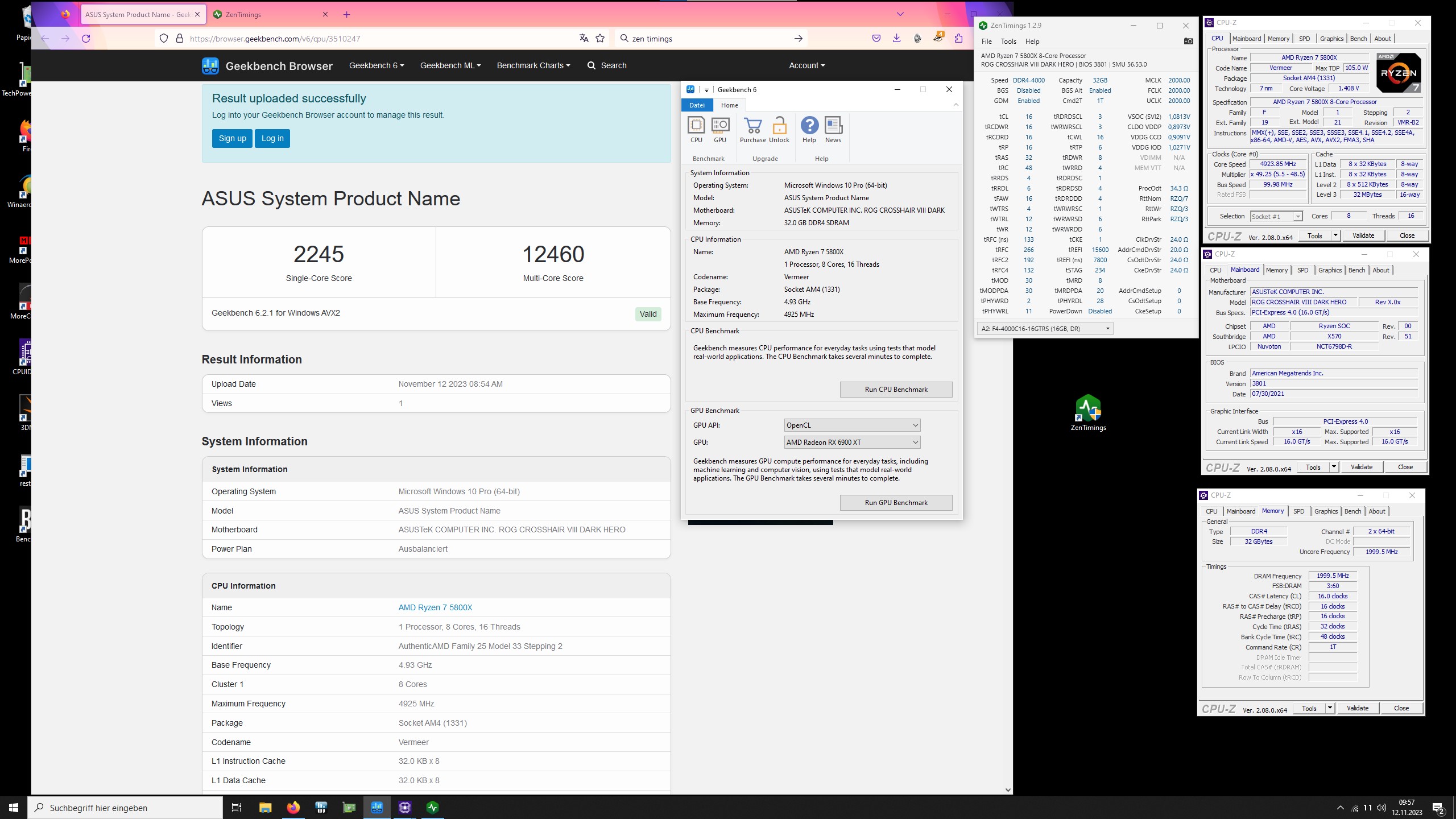Click the Windows taskbar search box
The width and height of the screenshot is (1456, 819).
click(125, 808)
